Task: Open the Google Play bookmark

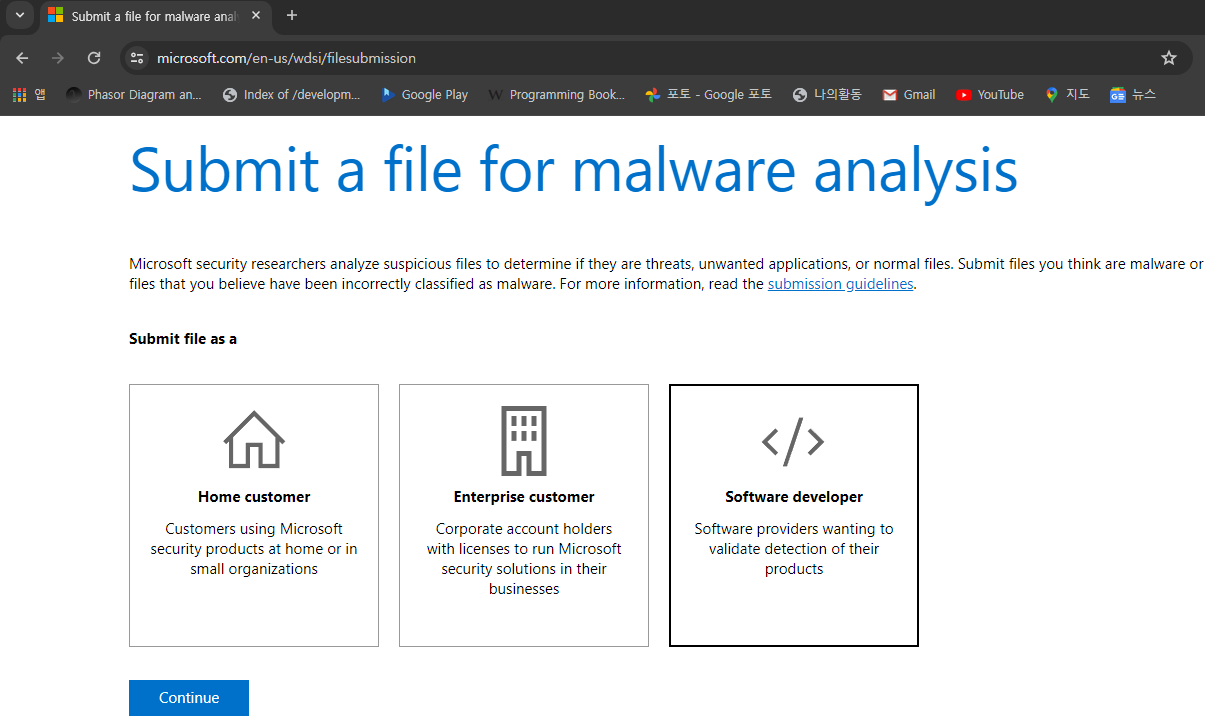Action: point(424,95)
